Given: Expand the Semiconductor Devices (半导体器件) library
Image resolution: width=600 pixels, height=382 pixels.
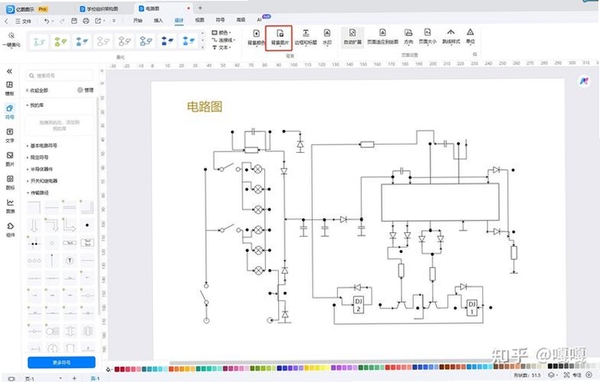Looking at the screenshot, I should 40,169.
